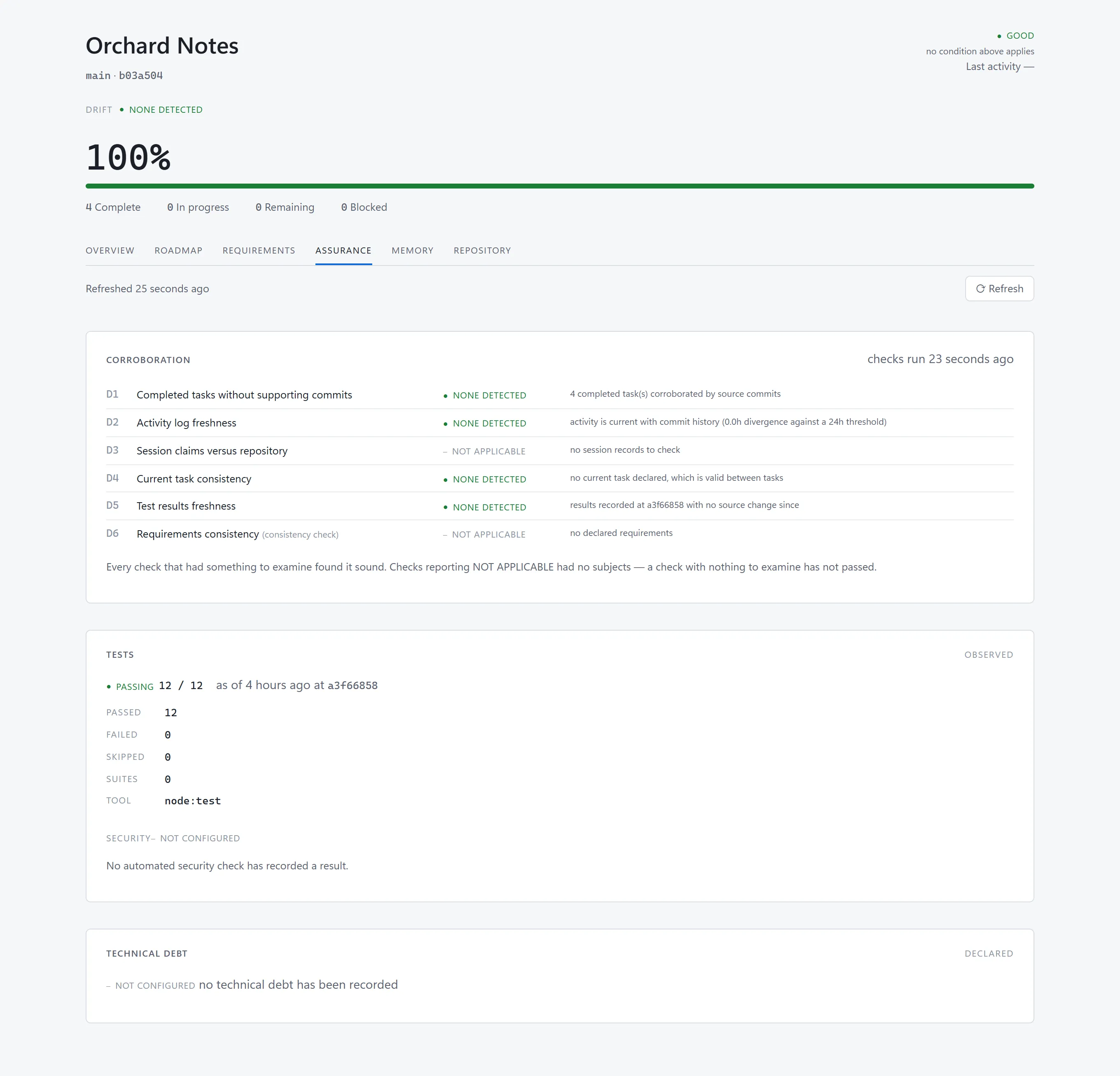Click the 0 In progress count
Viewport: 1120px width, 1076px height.
tap(198, 207)
